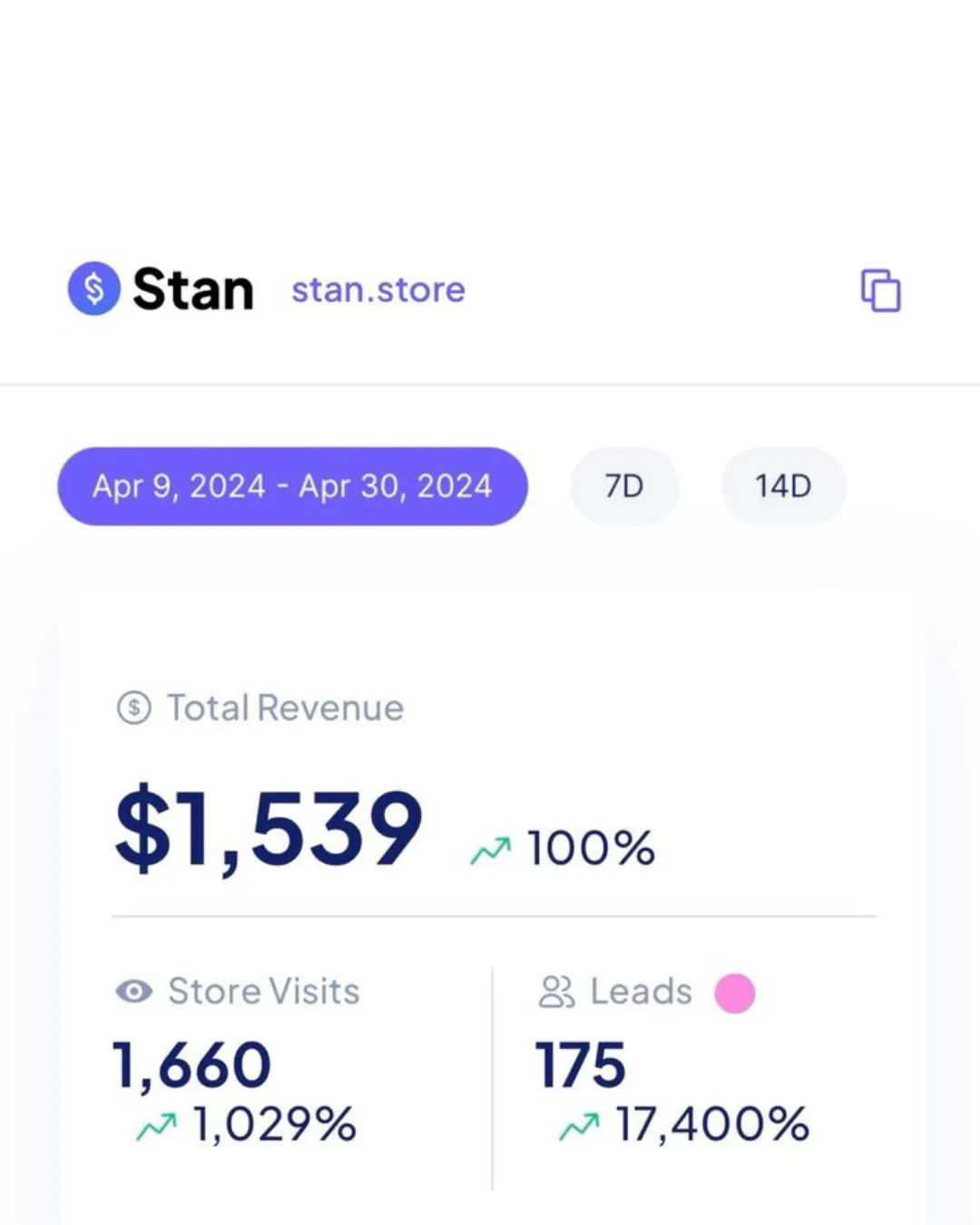Click the Store Visits label
Viewport: 980px width, 1225px height.
[264, 991]
